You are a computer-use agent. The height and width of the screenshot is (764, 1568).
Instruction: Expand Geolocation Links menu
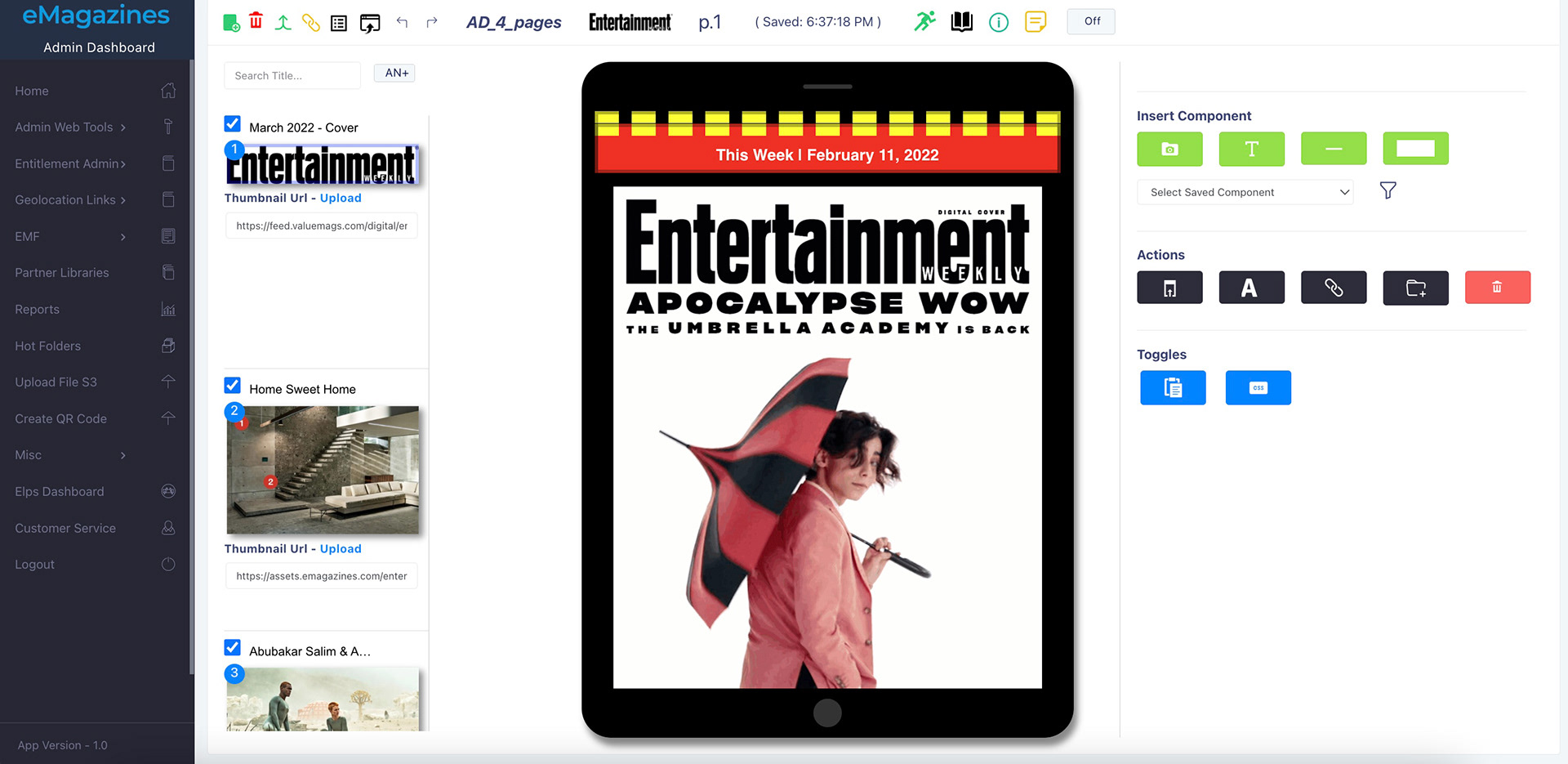[x=96, y=200]
